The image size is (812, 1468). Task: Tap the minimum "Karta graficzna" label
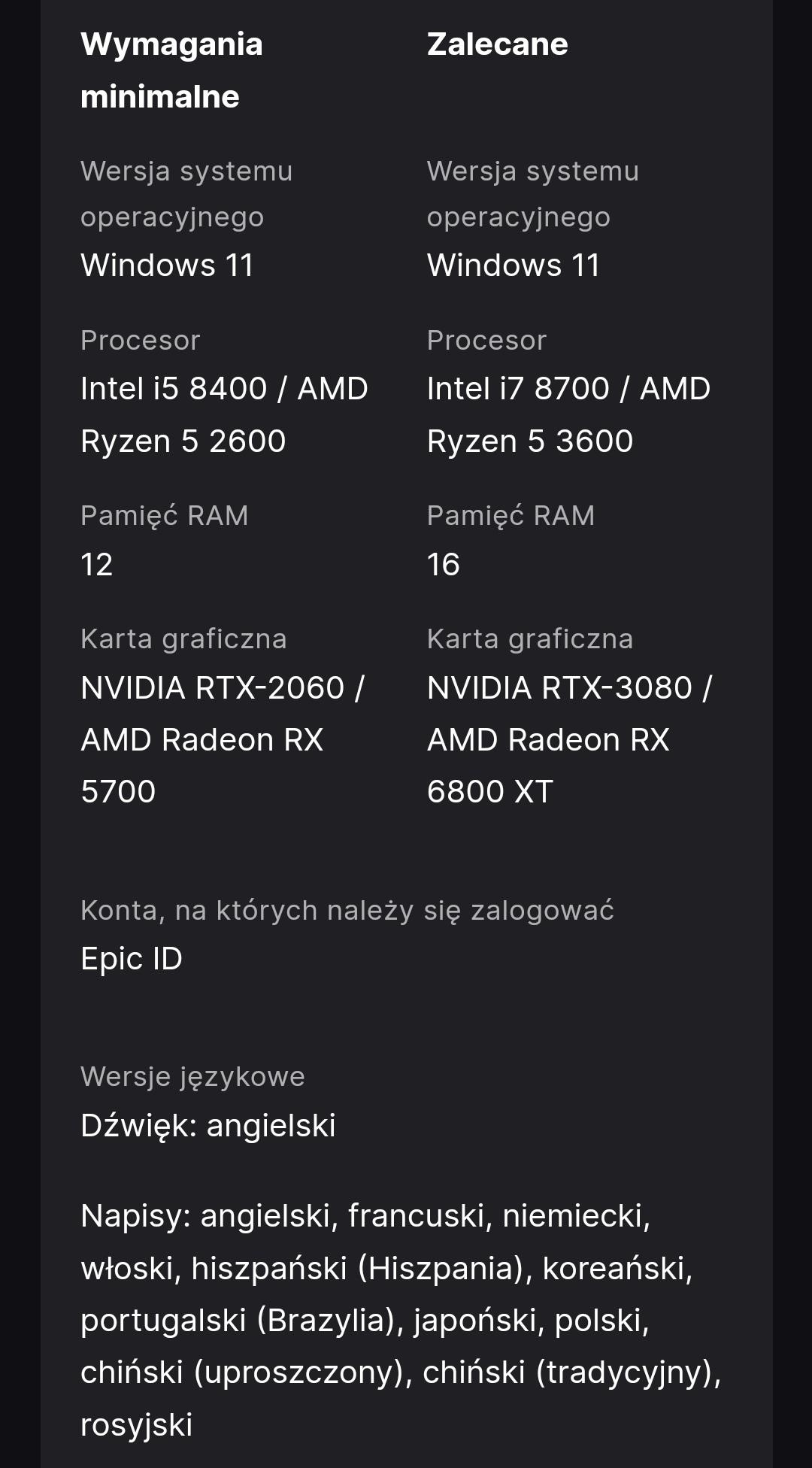(183, 639)
